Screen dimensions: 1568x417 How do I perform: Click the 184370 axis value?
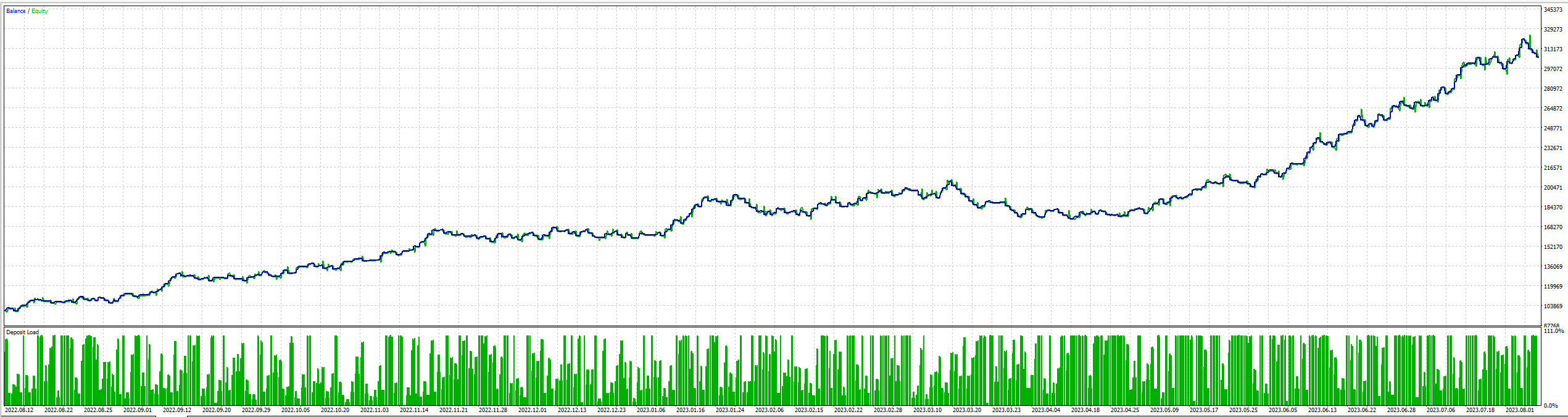point(1553,208)
